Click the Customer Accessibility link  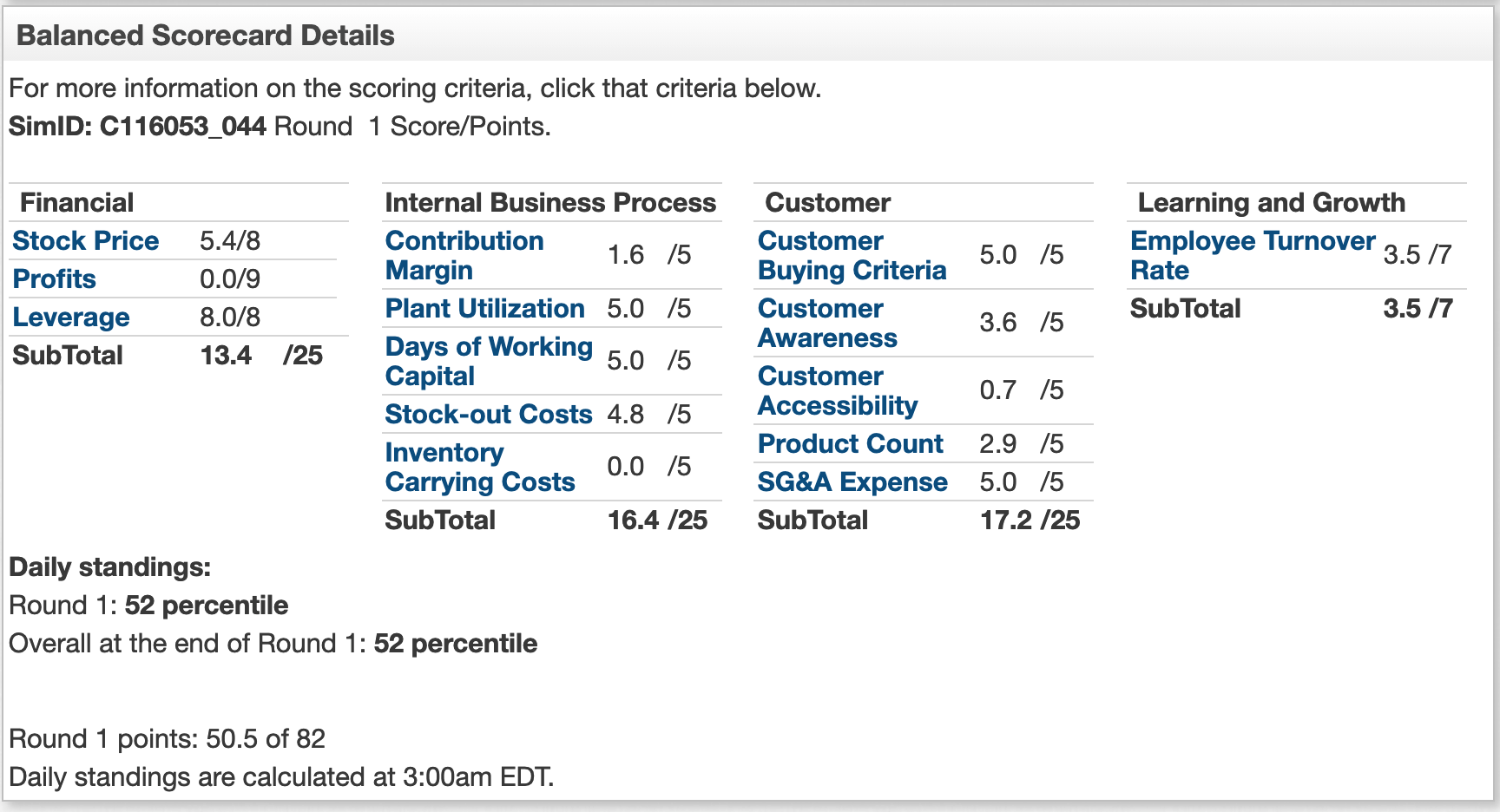(838, 390)
